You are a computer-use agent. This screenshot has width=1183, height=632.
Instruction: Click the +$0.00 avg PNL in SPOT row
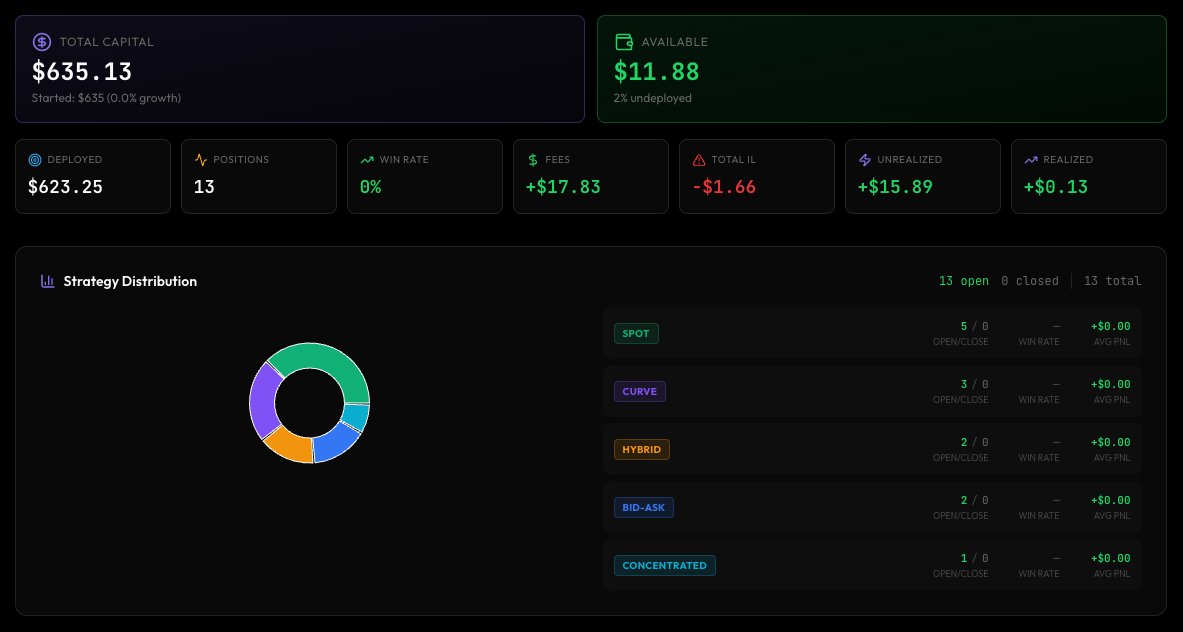(x=1111, y=327)
